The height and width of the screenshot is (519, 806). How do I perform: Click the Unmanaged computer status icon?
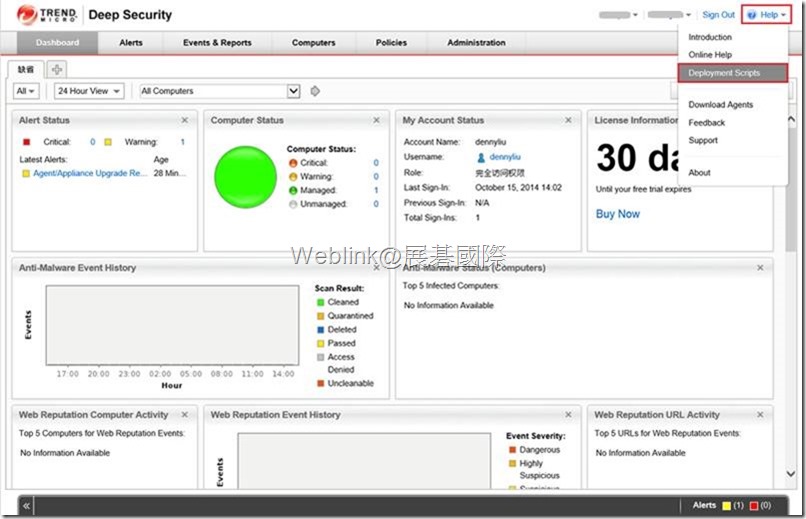point(293,204)
